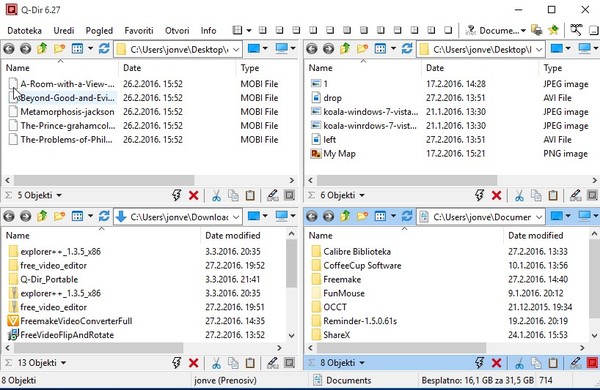Click horizontal scrollbar thumb in top-left pane
The height and width of the screenshot is (390, 600).
(x=104, y=180)
